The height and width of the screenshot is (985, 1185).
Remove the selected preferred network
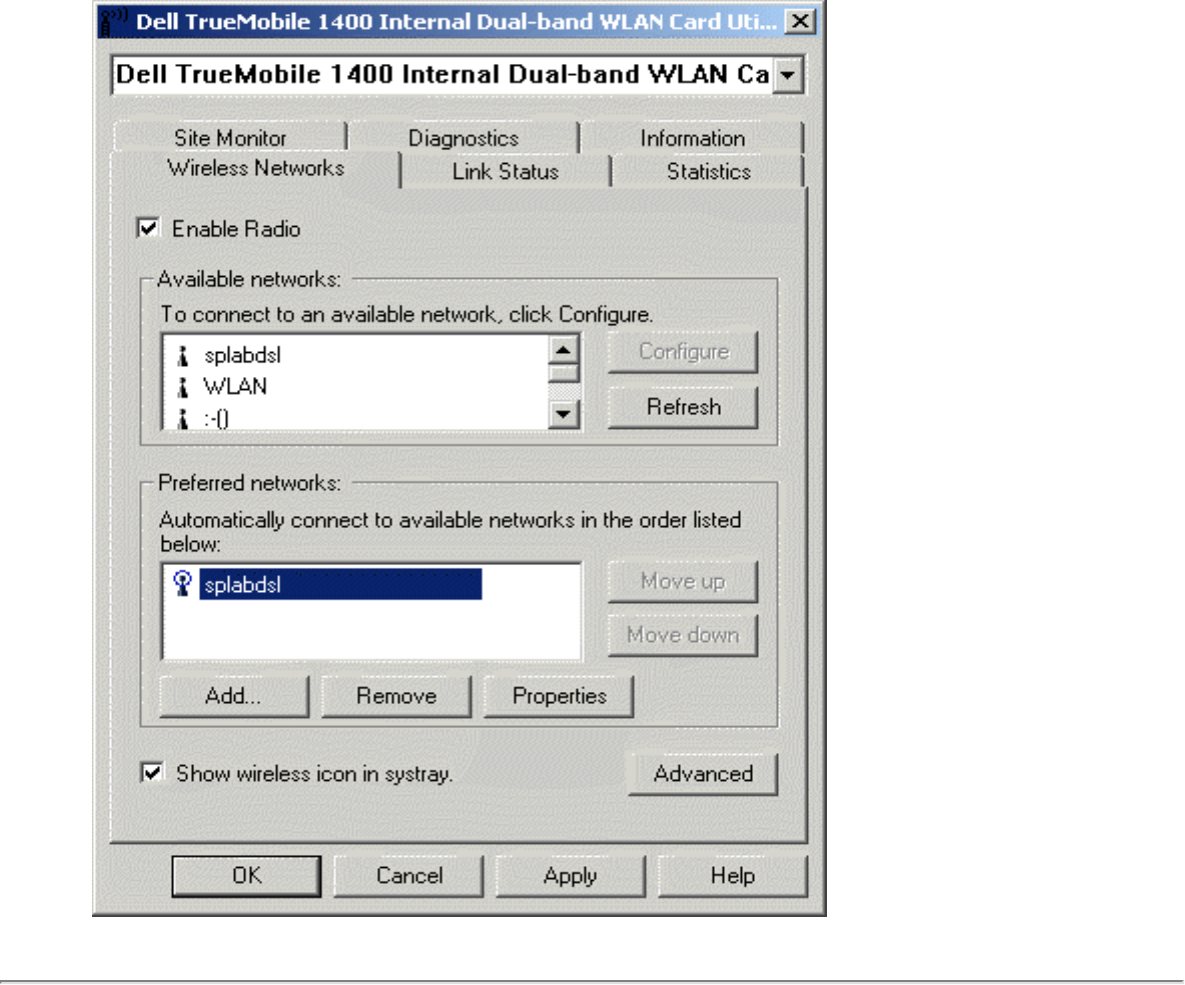coord(396,695)
